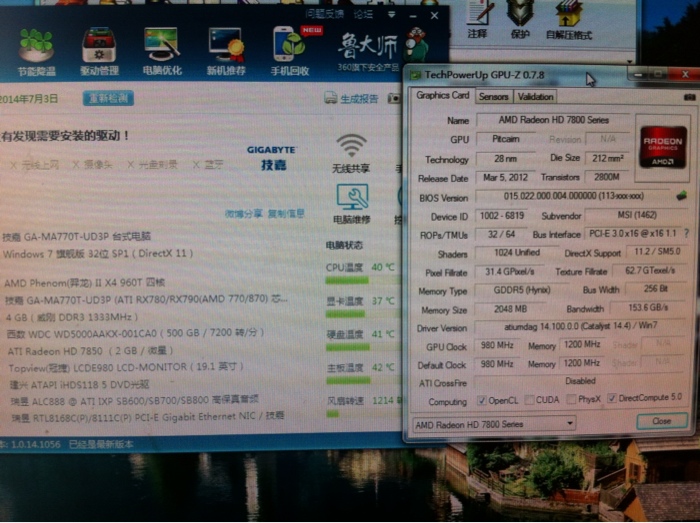Click the GPU-Z title bar app icon

point(415,75)
